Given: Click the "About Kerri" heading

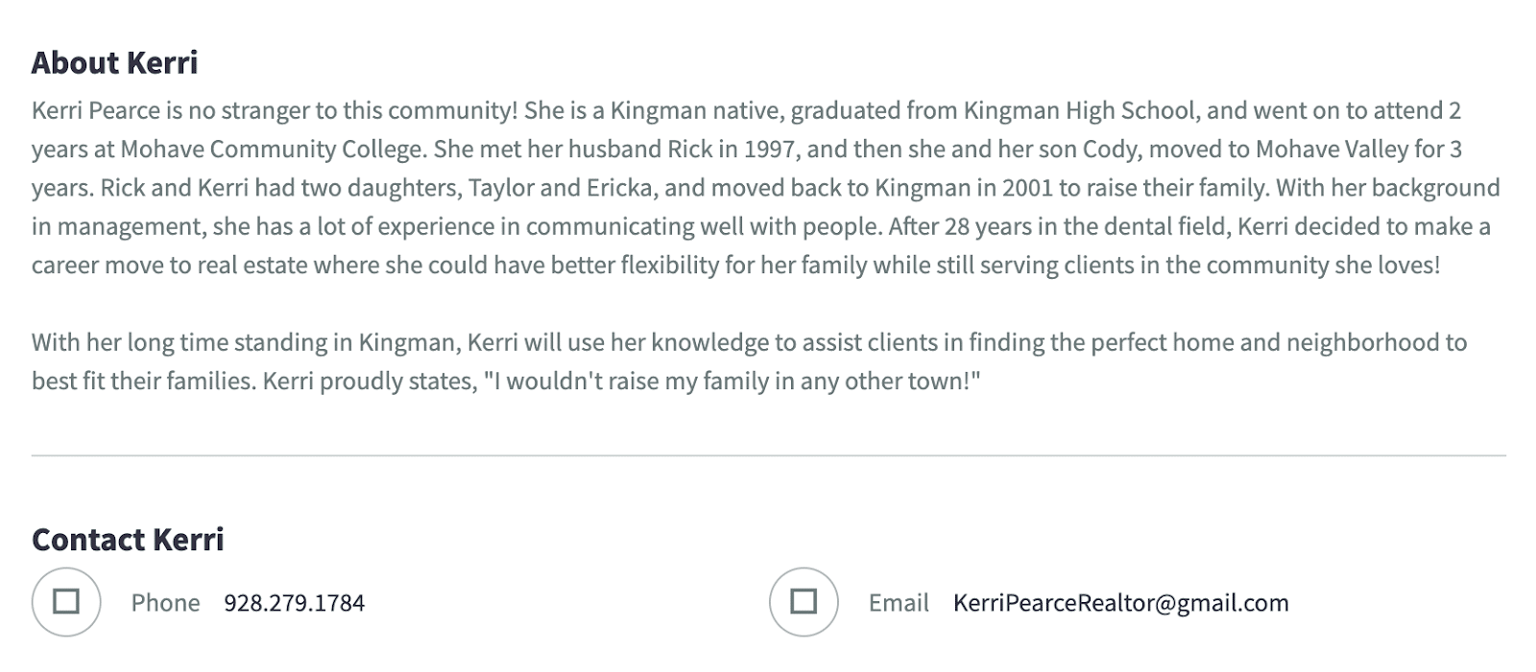Looking at the screenshot, I should (114, 63).
